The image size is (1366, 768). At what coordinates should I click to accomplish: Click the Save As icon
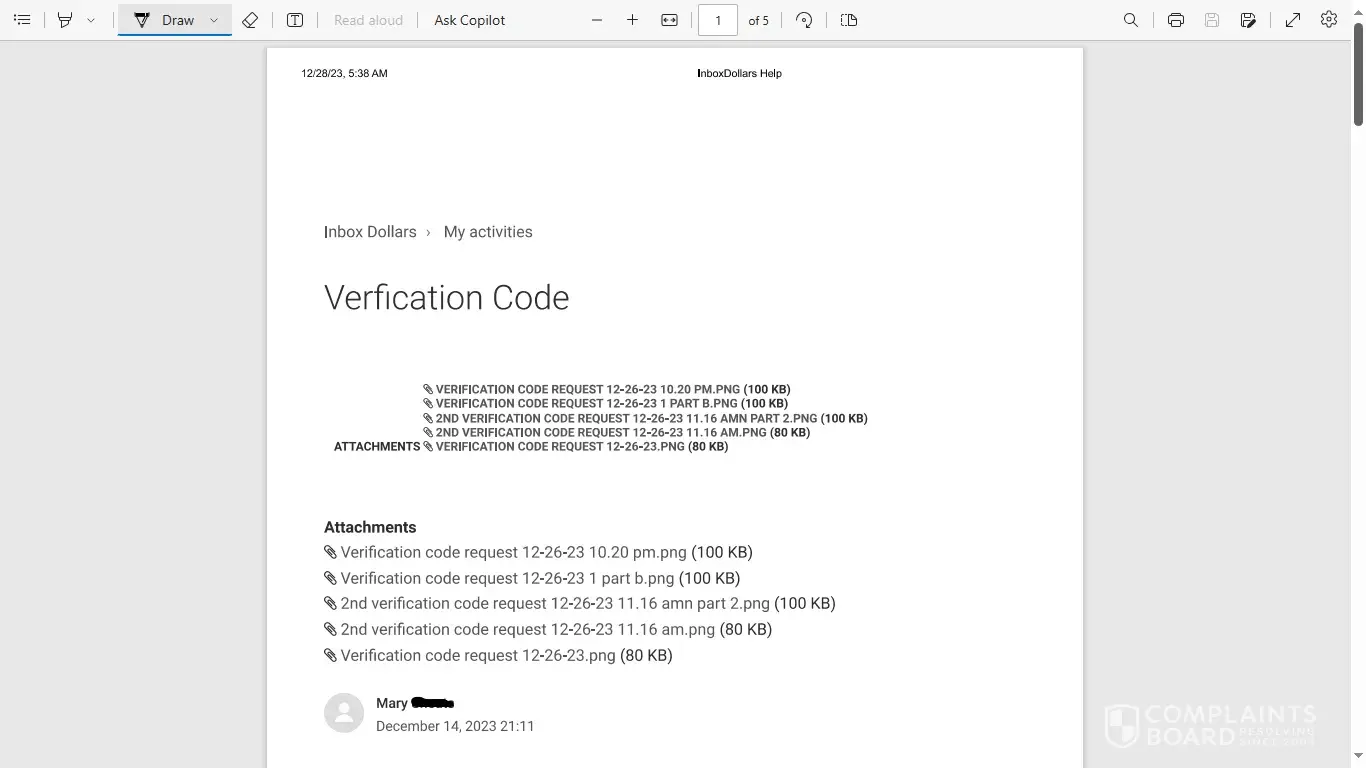[1248, 20]
